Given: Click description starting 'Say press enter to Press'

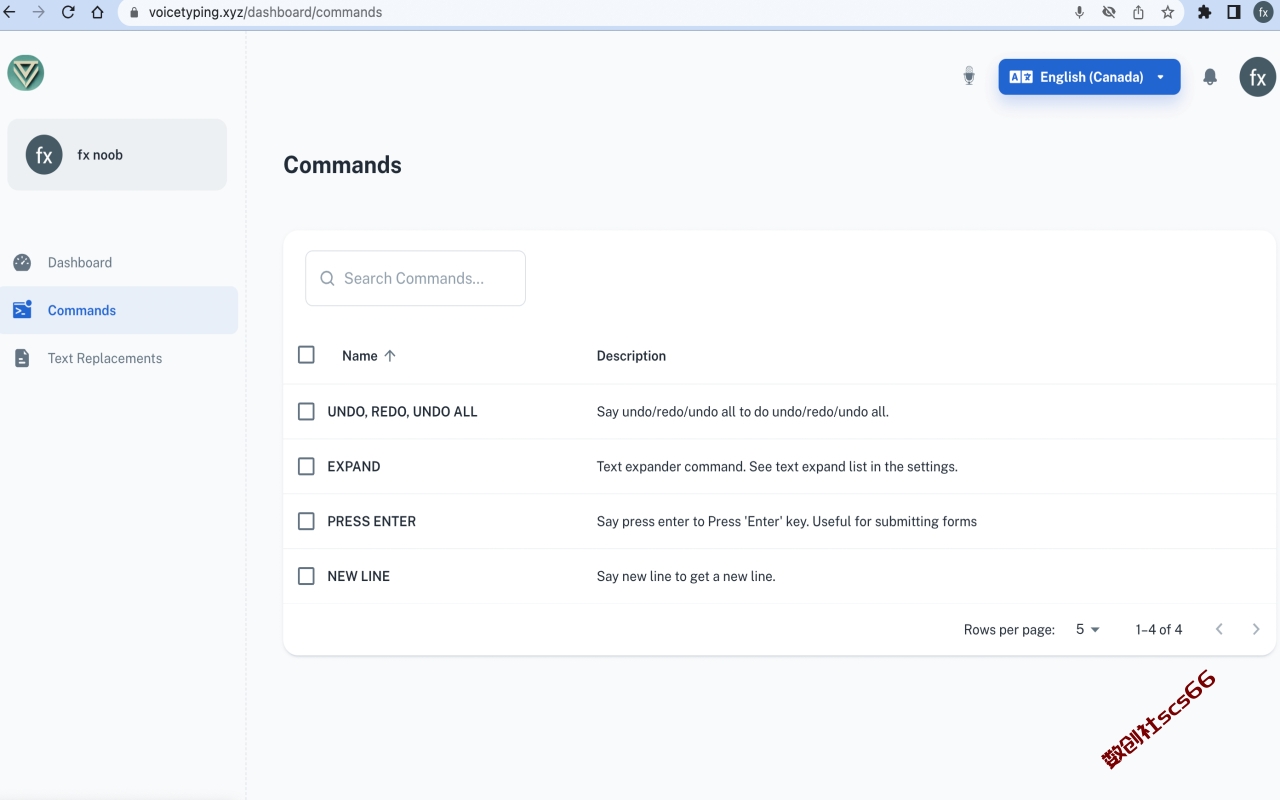Looking at the screenshot, I should click(787, 521).
